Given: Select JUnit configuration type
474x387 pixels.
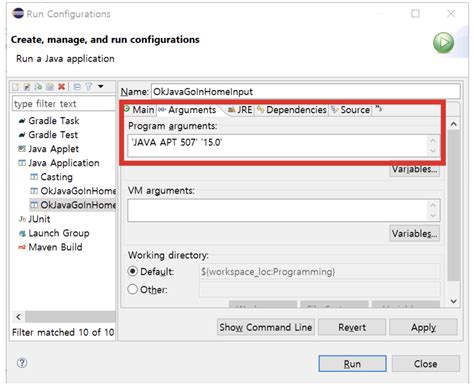Looking at the screenshot, I should point(39,219).
